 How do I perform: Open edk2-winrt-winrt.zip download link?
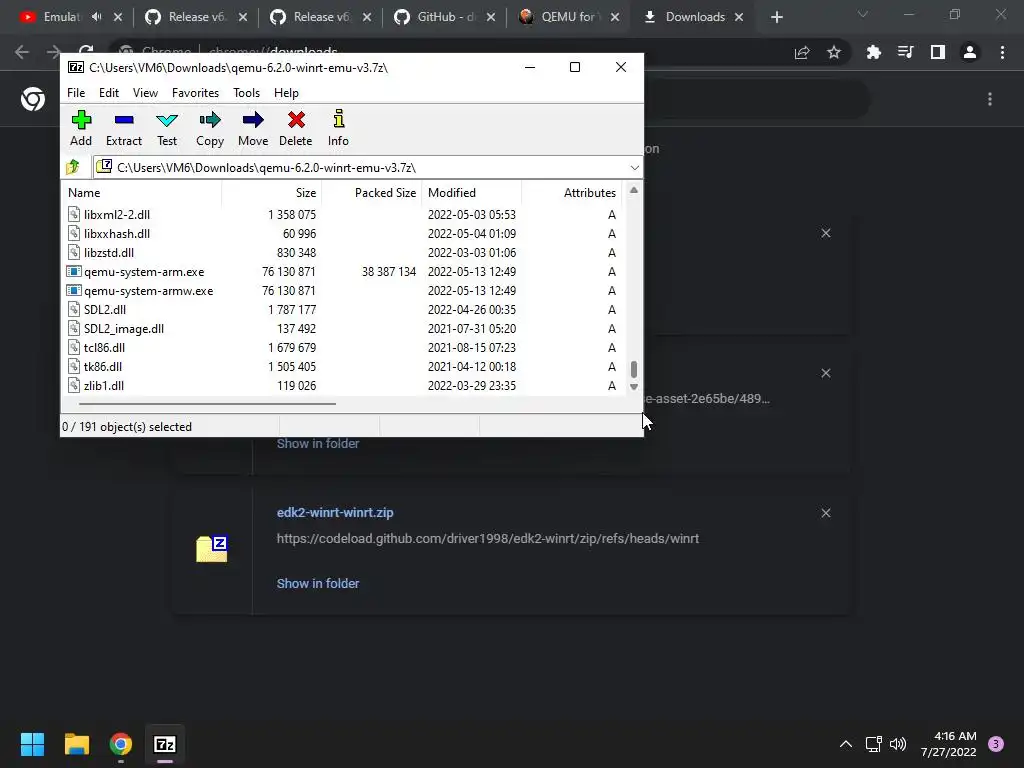coord(335,513)
